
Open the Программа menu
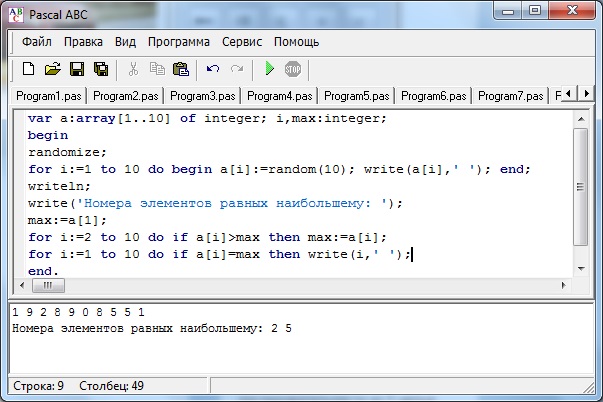(178, 42)
